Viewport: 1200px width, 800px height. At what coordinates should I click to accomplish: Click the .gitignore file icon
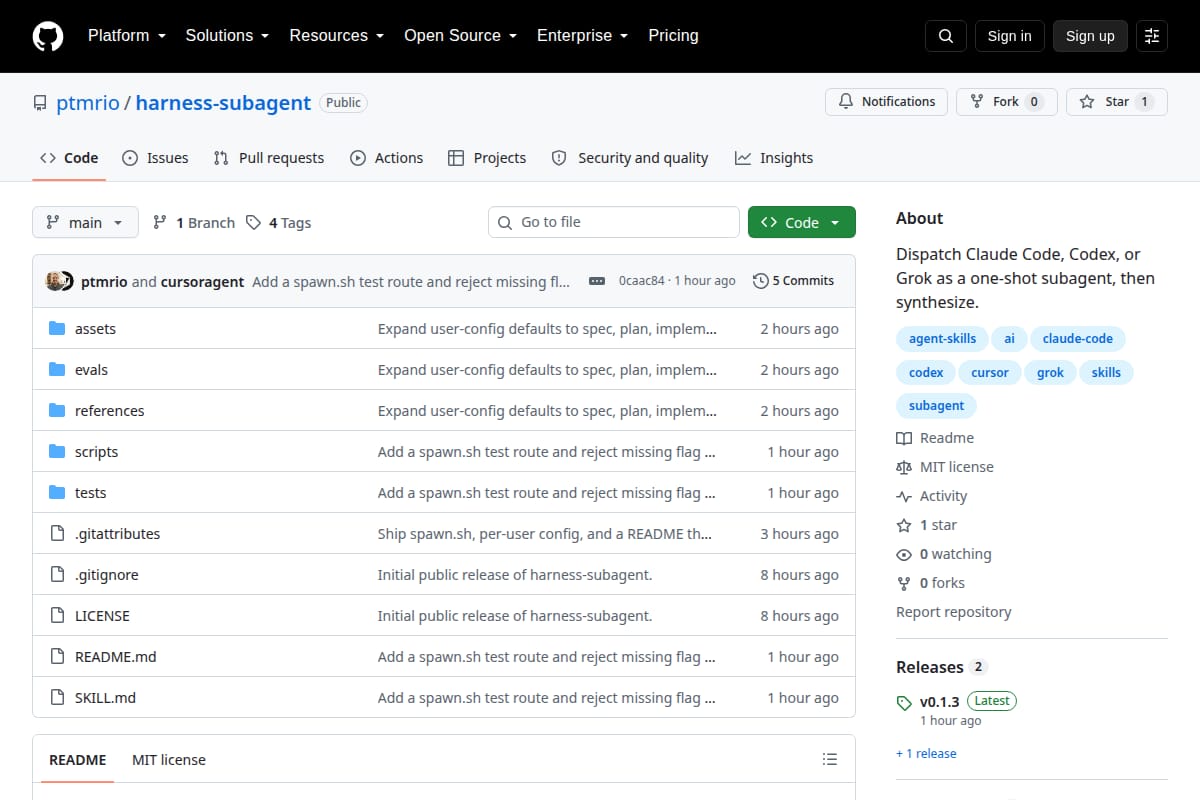tap(57, 575)
